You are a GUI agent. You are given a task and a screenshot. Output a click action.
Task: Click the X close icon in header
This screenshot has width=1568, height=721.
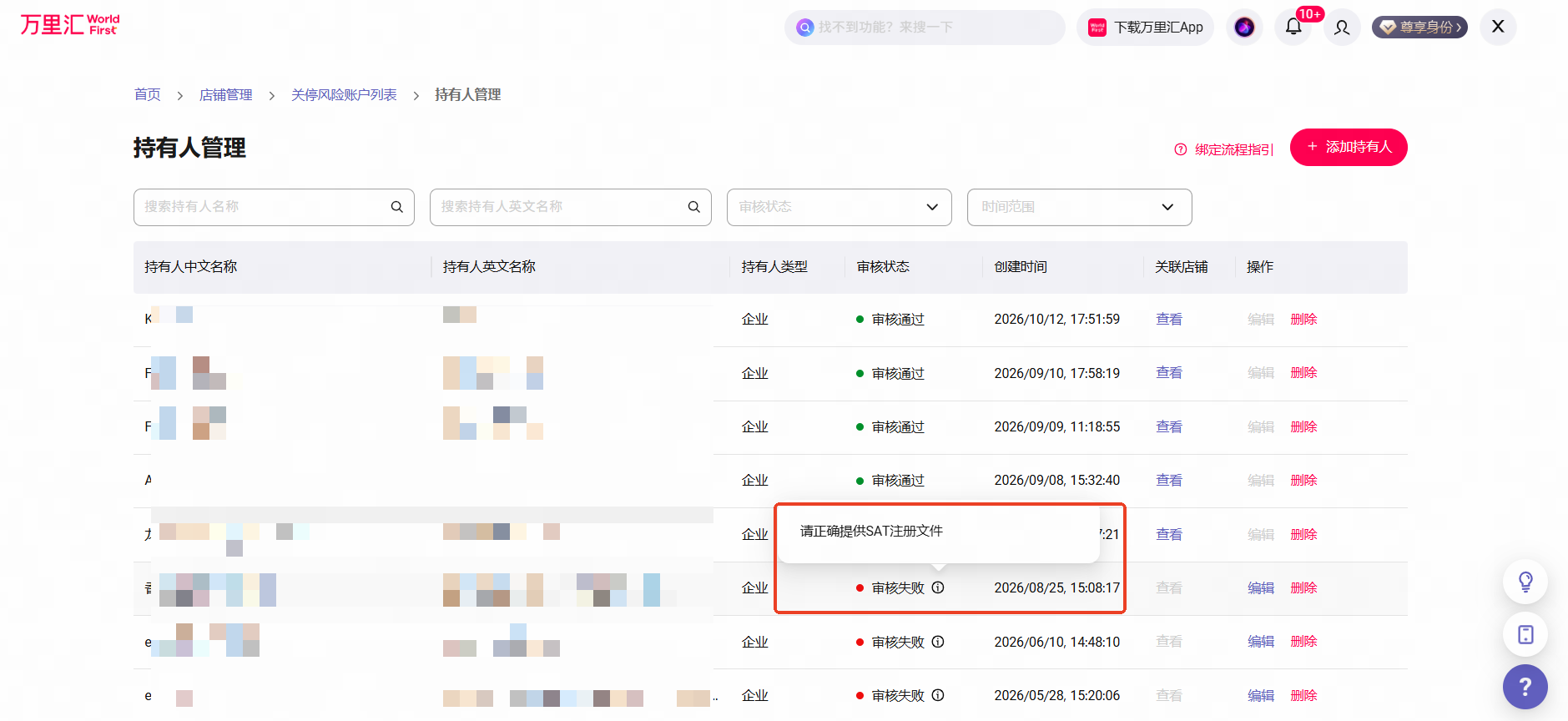[x=1498, y=27]
